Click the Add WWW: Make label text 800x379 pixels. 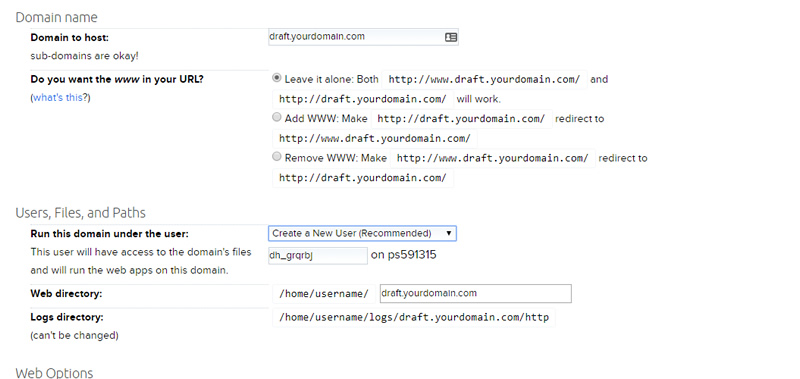tap(326, 118)
